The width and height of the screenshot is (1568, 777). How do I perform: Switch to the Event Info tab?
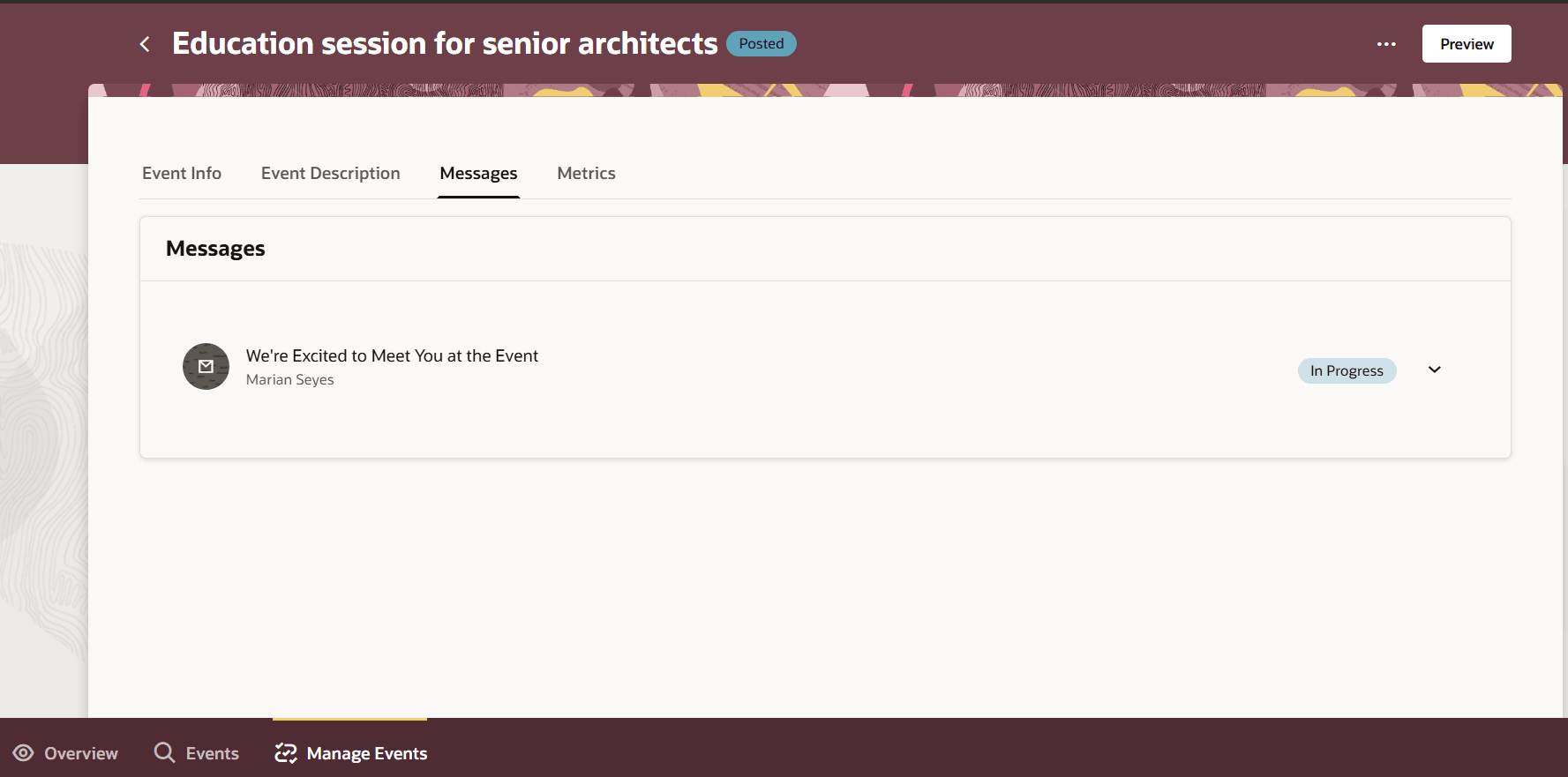click(182, 174)
